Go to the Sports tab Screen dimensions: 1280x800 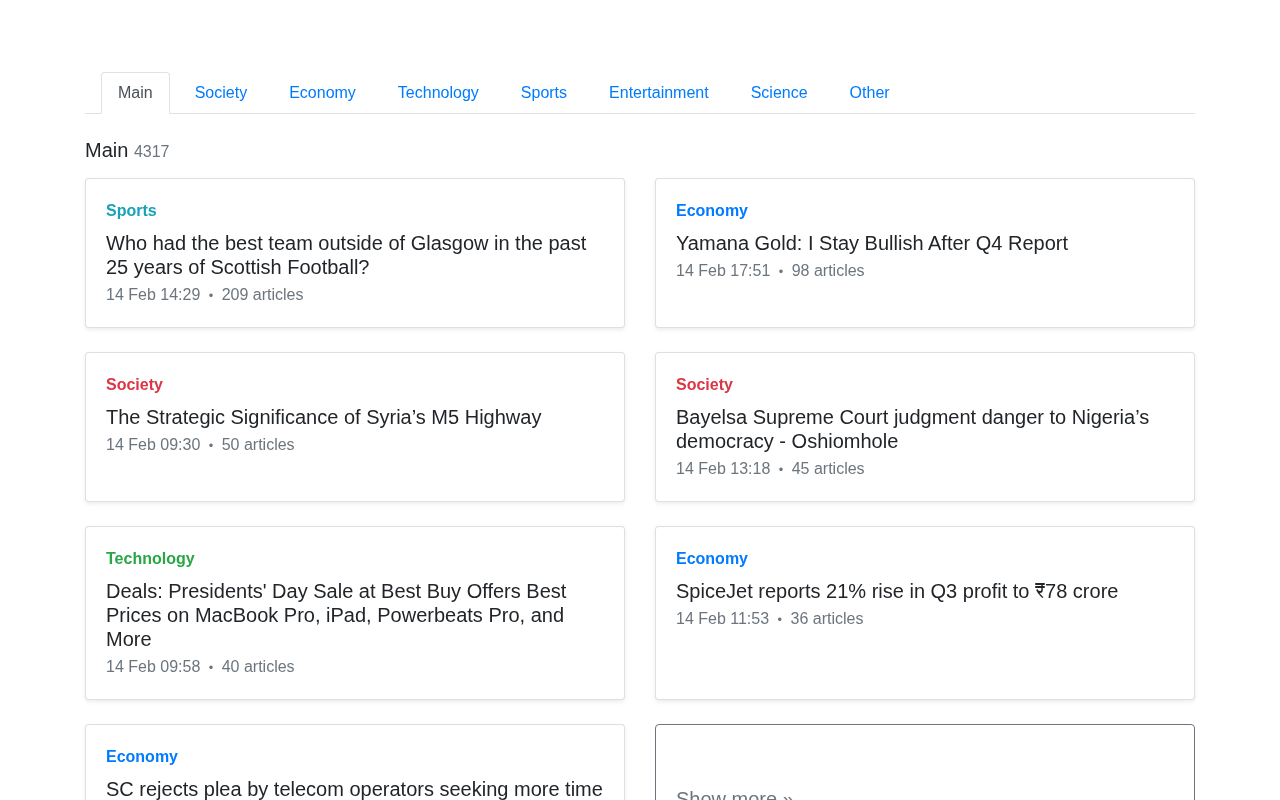pos(544,93)
